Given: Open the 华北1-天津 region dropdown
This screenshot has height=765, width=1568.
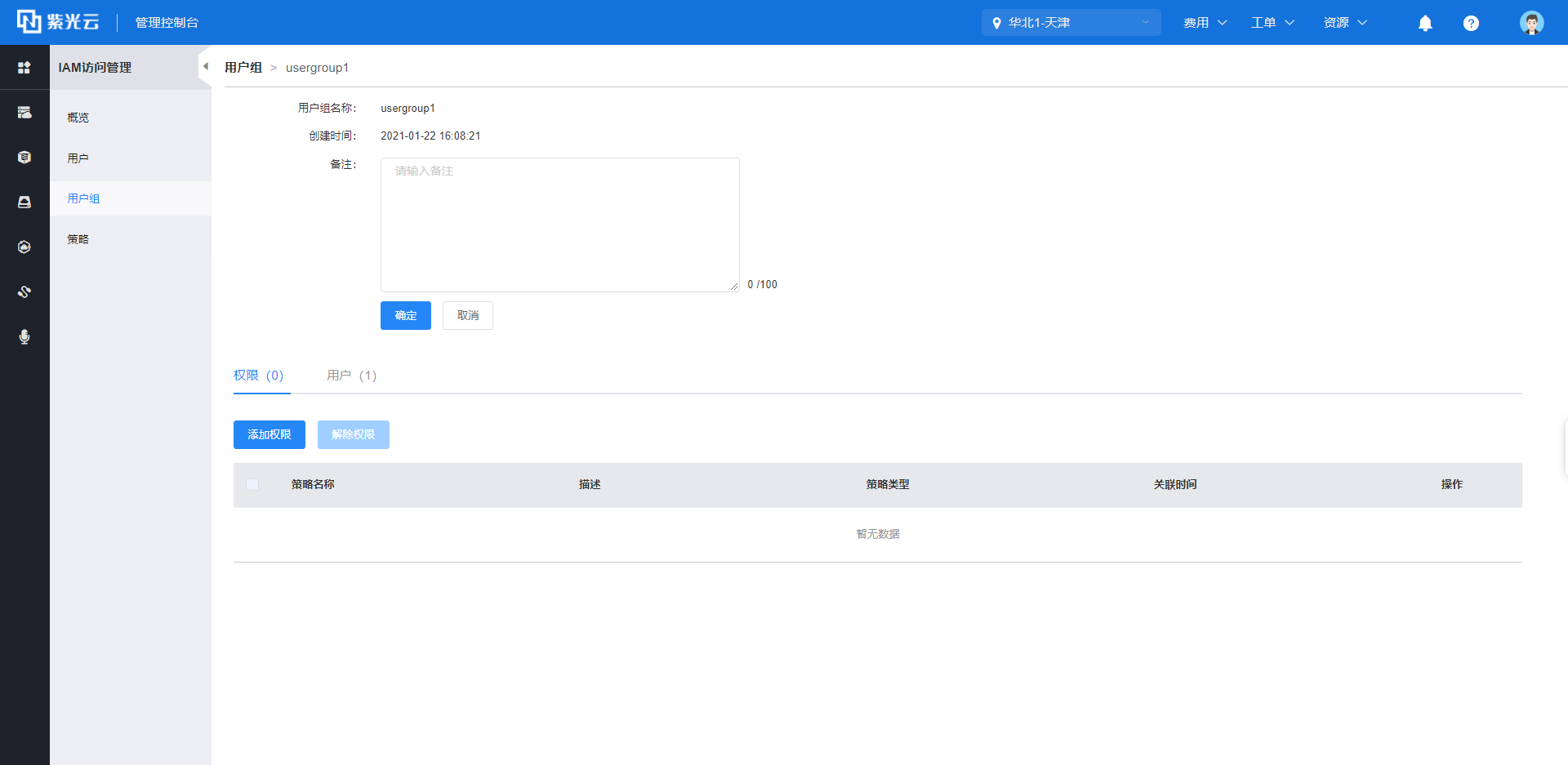Looking at the screenshot, I should [1070, 23].
